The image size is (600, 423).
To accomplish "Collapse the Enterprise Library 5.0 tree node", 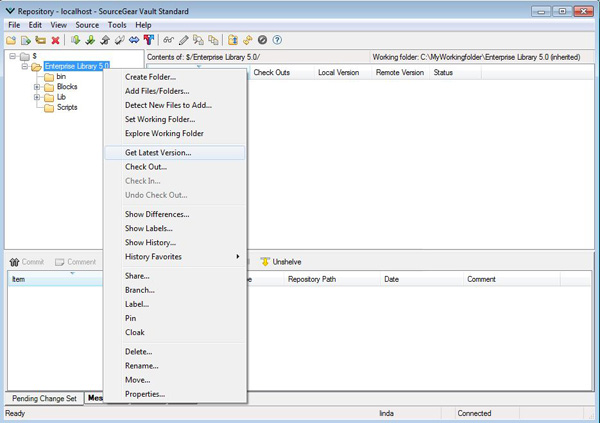I will coord(25,67).
